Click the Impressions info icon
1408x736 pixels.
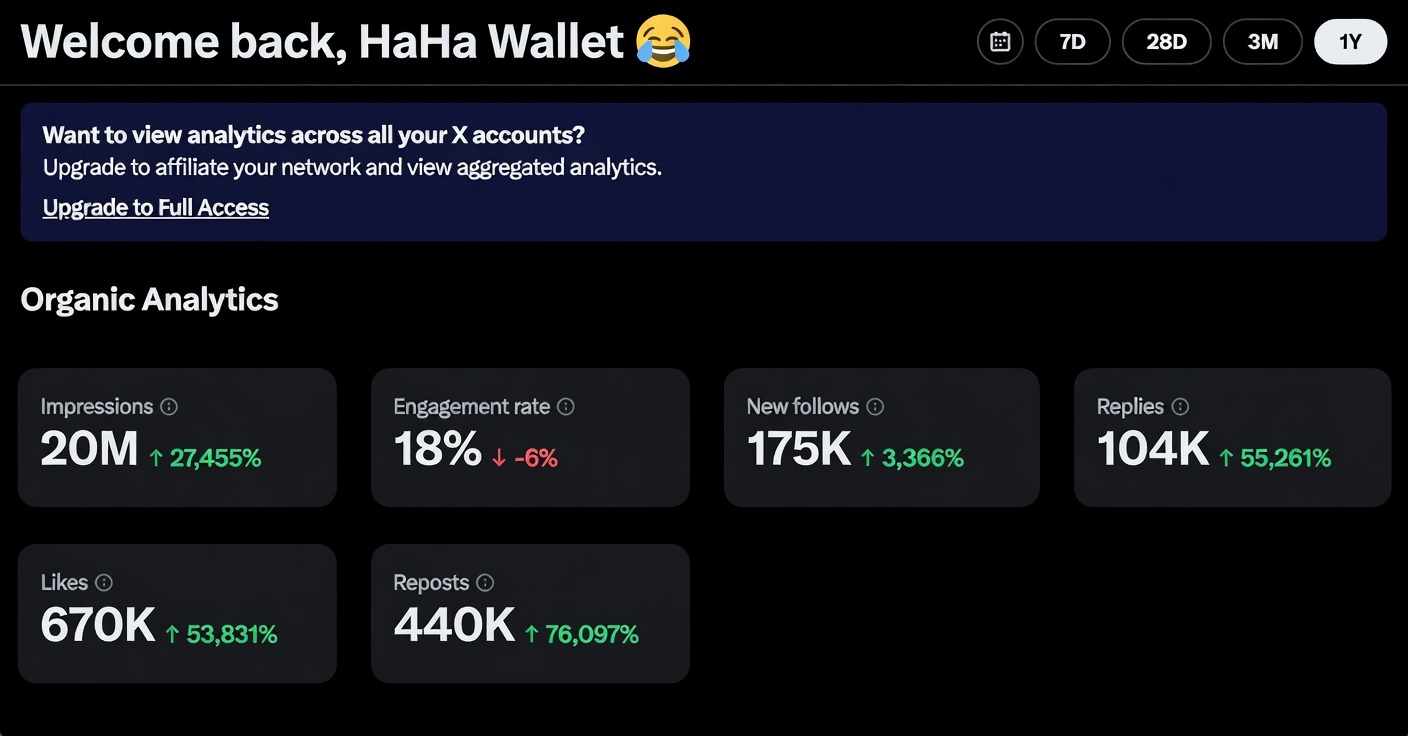169,407
